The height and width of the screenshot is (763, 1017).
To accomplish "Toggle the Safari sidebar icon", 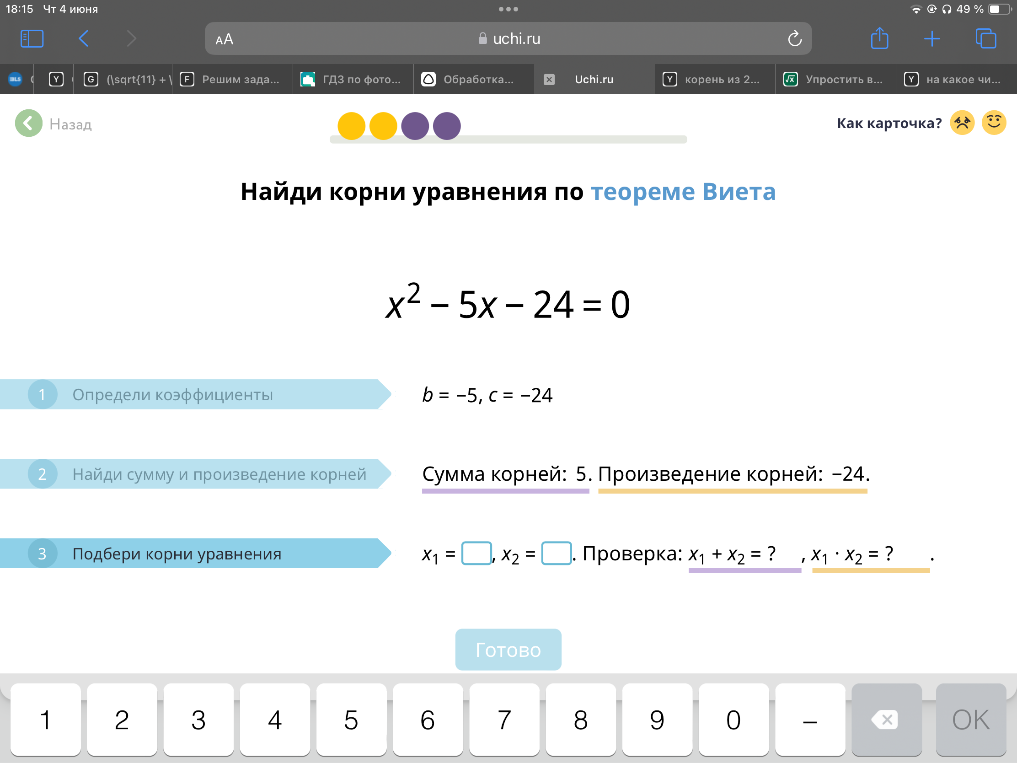I will click(x=32, y=39).
